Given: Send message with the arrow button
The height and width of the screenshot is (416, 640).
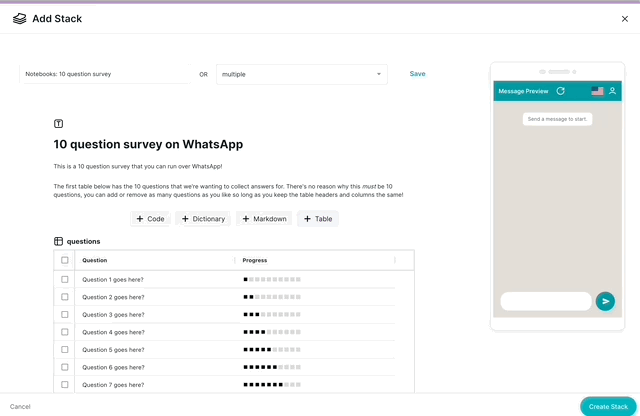Looking at the screenshot, I should 605,301.
